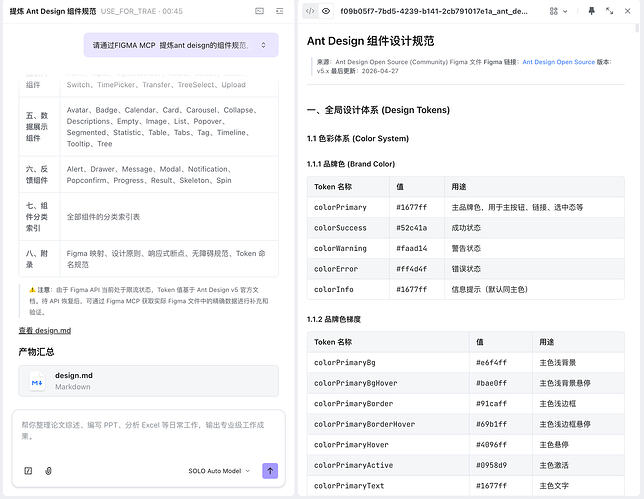644x499 pixels.
Task: Click the #ff4d4f value cell
Action: (x=417, y=269)
